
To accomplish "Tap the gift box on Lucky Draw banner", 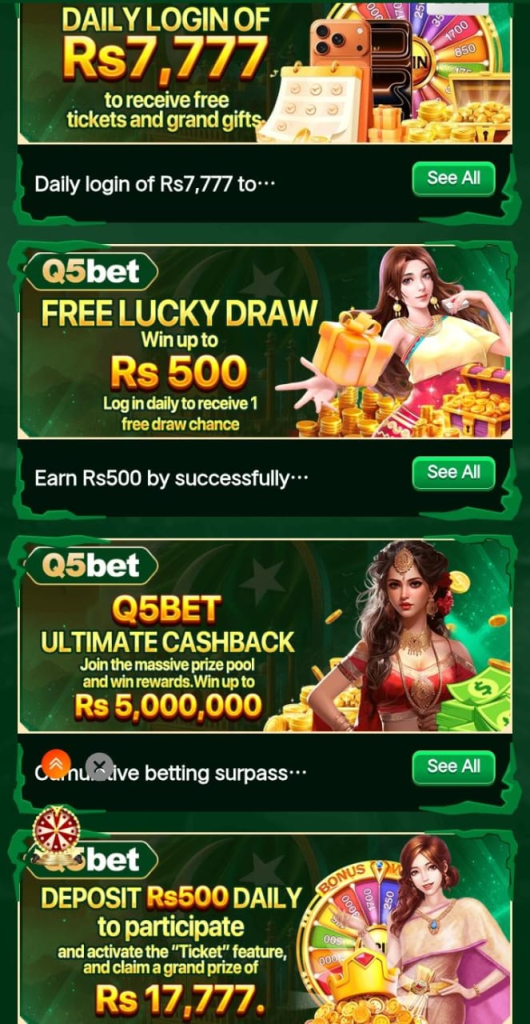I will (x=351, y=350).
